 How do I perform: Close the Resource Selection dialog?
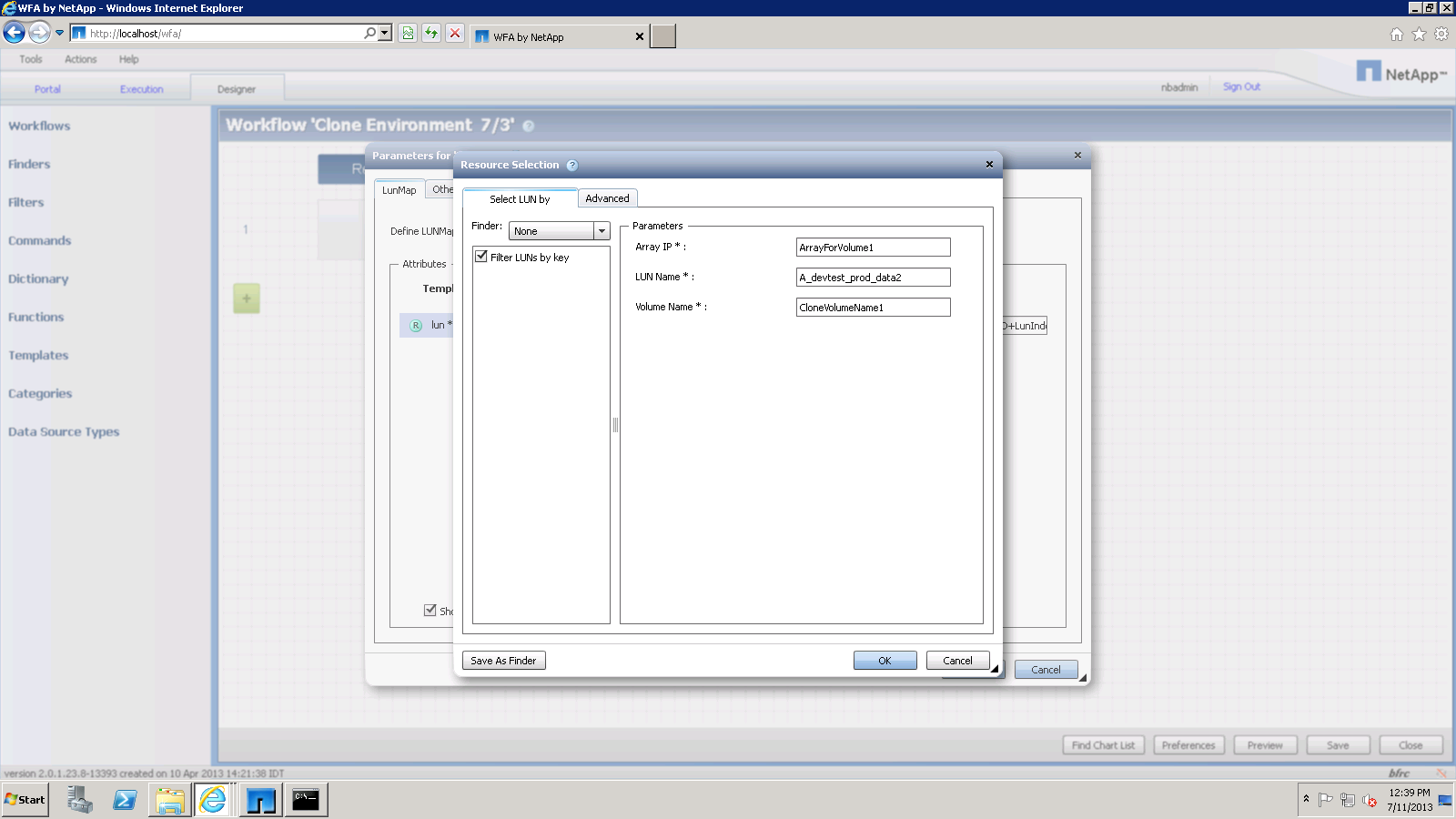pos(989,165)
